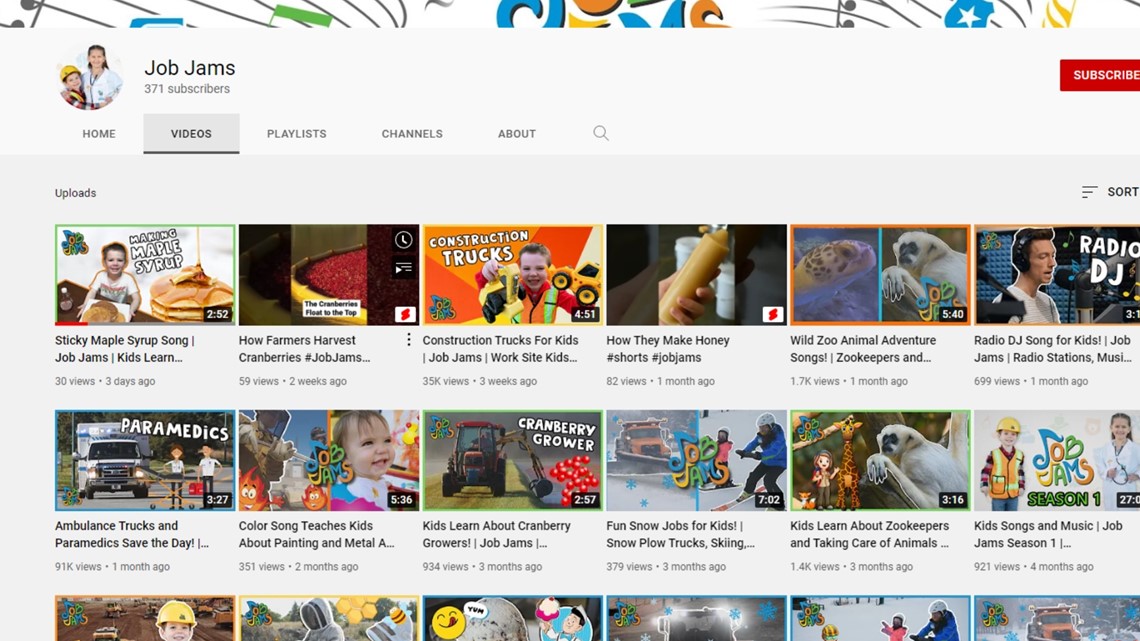Click the 371 subscribers count
The height and width of the screenshot is (641, 1140).
[190, 89]
